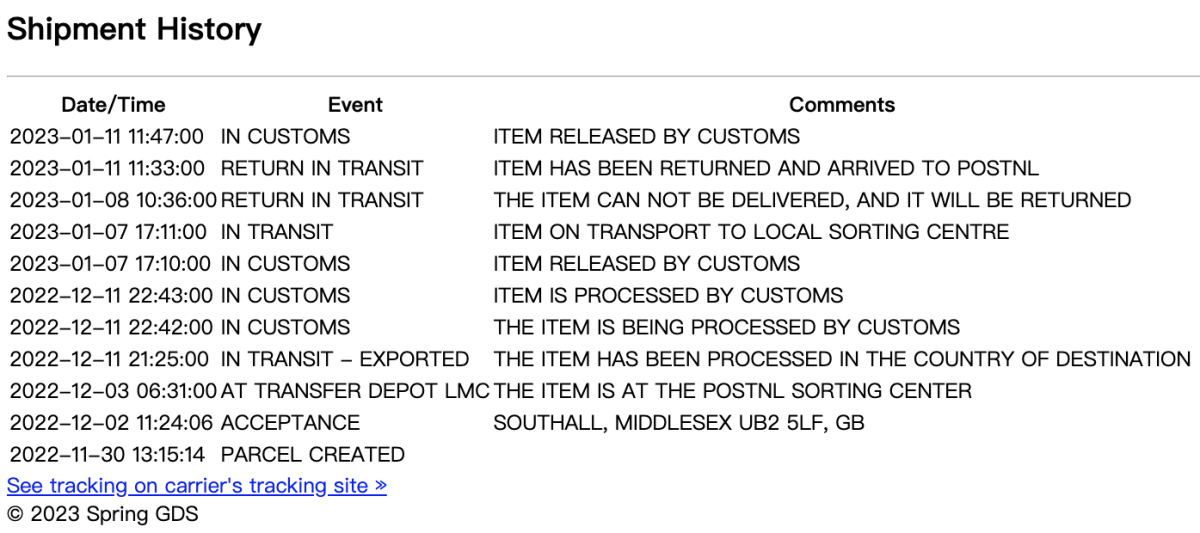Select the Shipment History heading
1200x533 pixels.
click(134, 30)
